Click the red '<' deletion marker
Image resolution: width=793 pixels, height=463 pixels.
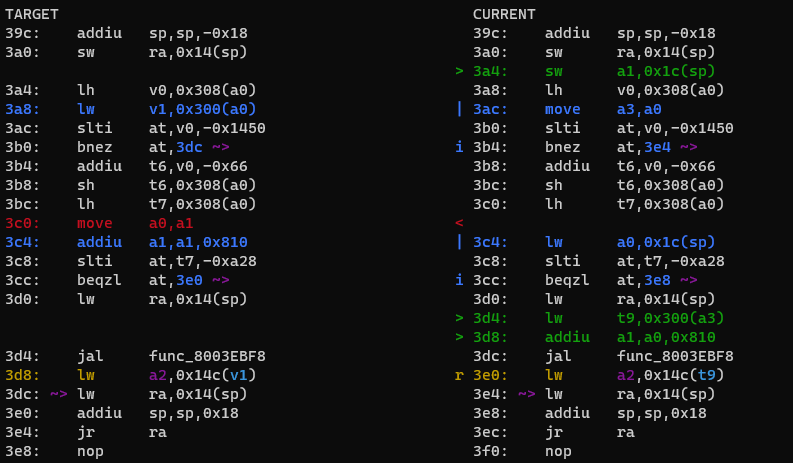coord(459,223)
